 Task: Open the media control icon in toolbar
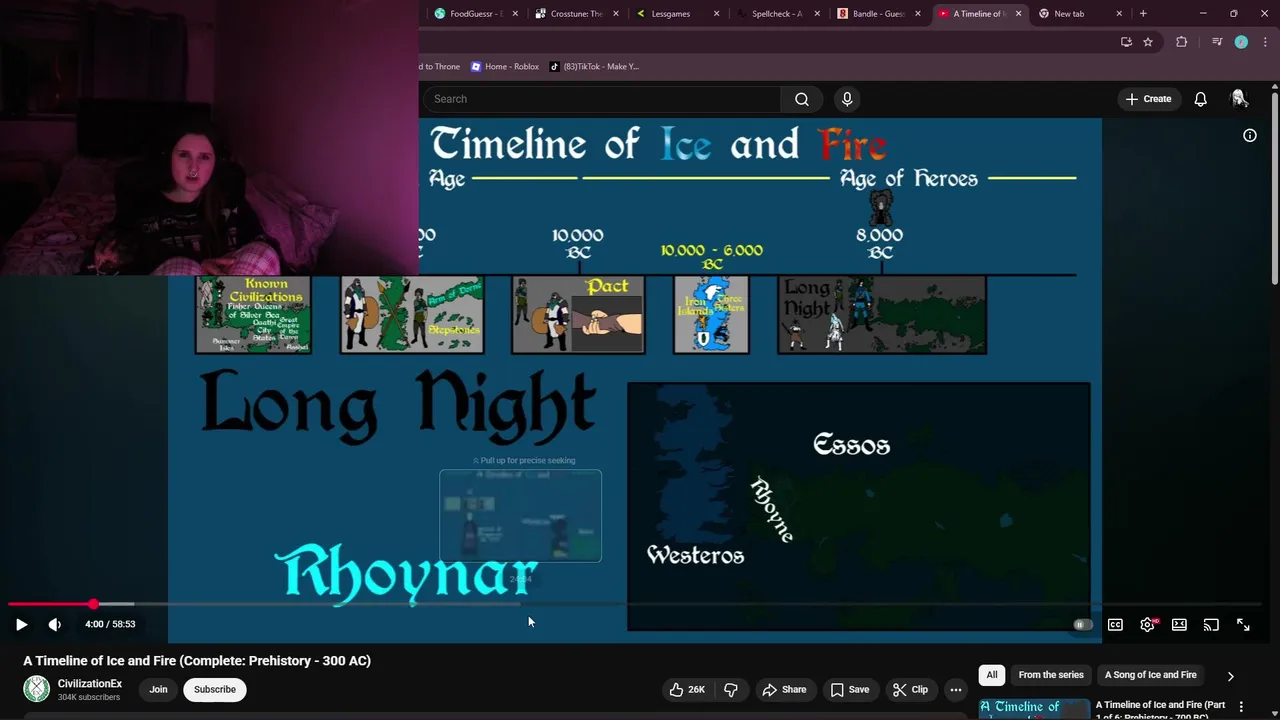pos(1216,42)
